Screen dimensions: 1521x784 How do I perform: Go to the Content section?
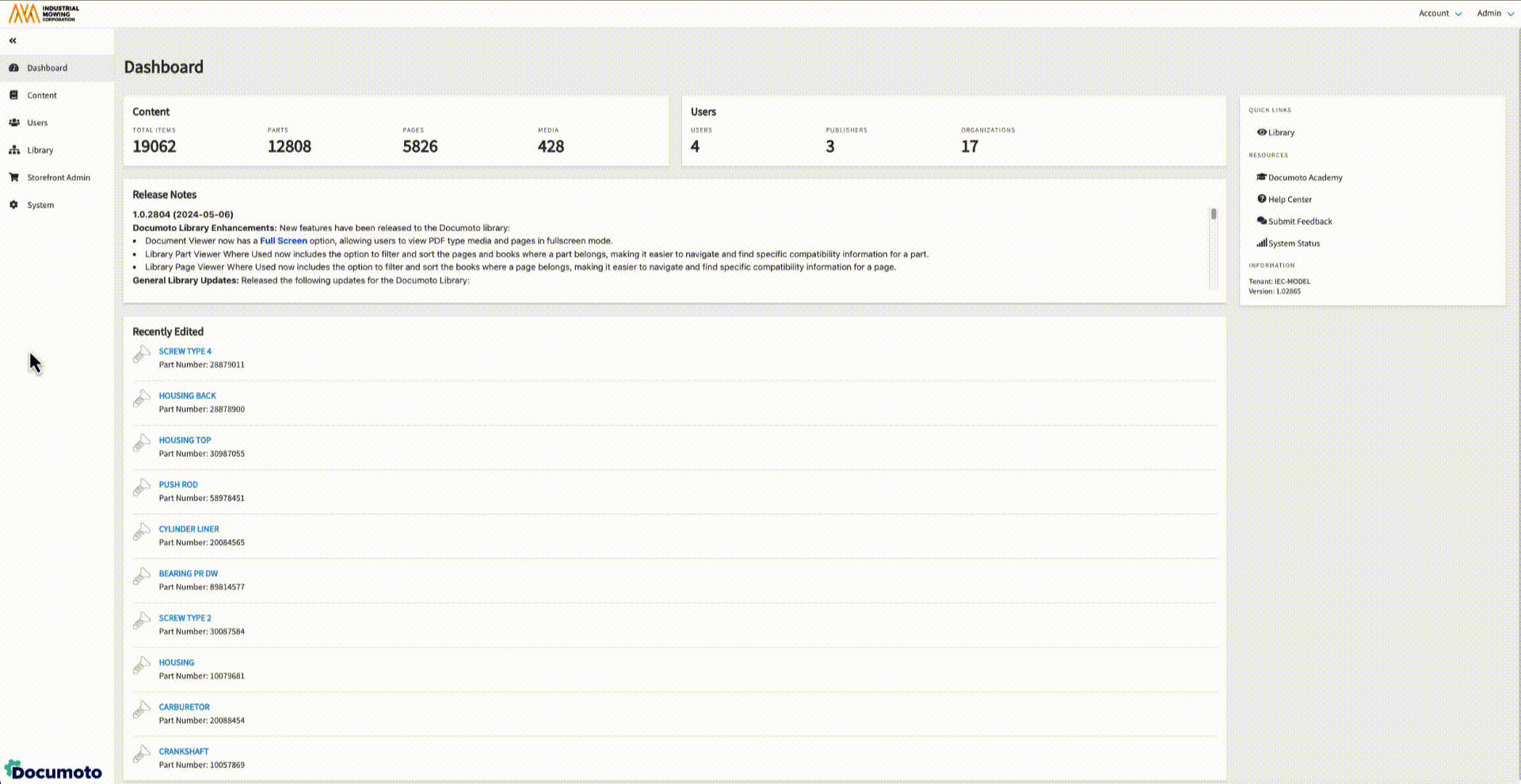tap(42, 95)
